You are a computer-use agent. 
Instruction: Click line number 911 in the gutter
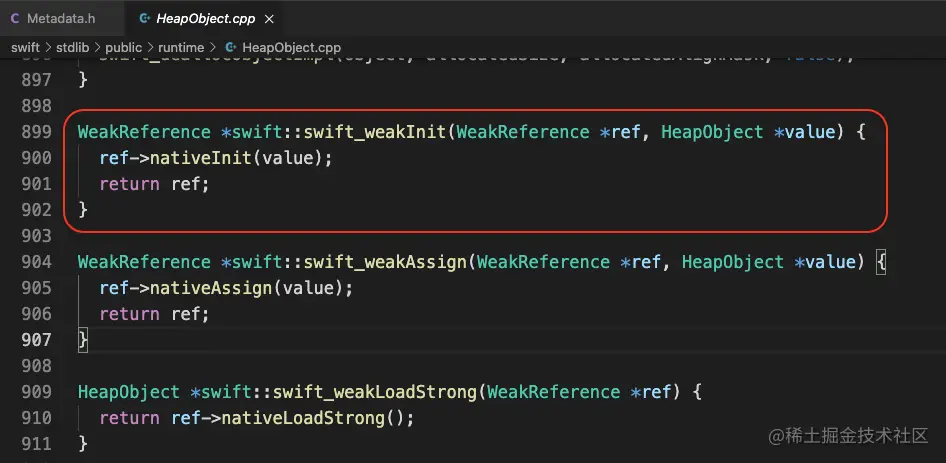pos(36,444)
